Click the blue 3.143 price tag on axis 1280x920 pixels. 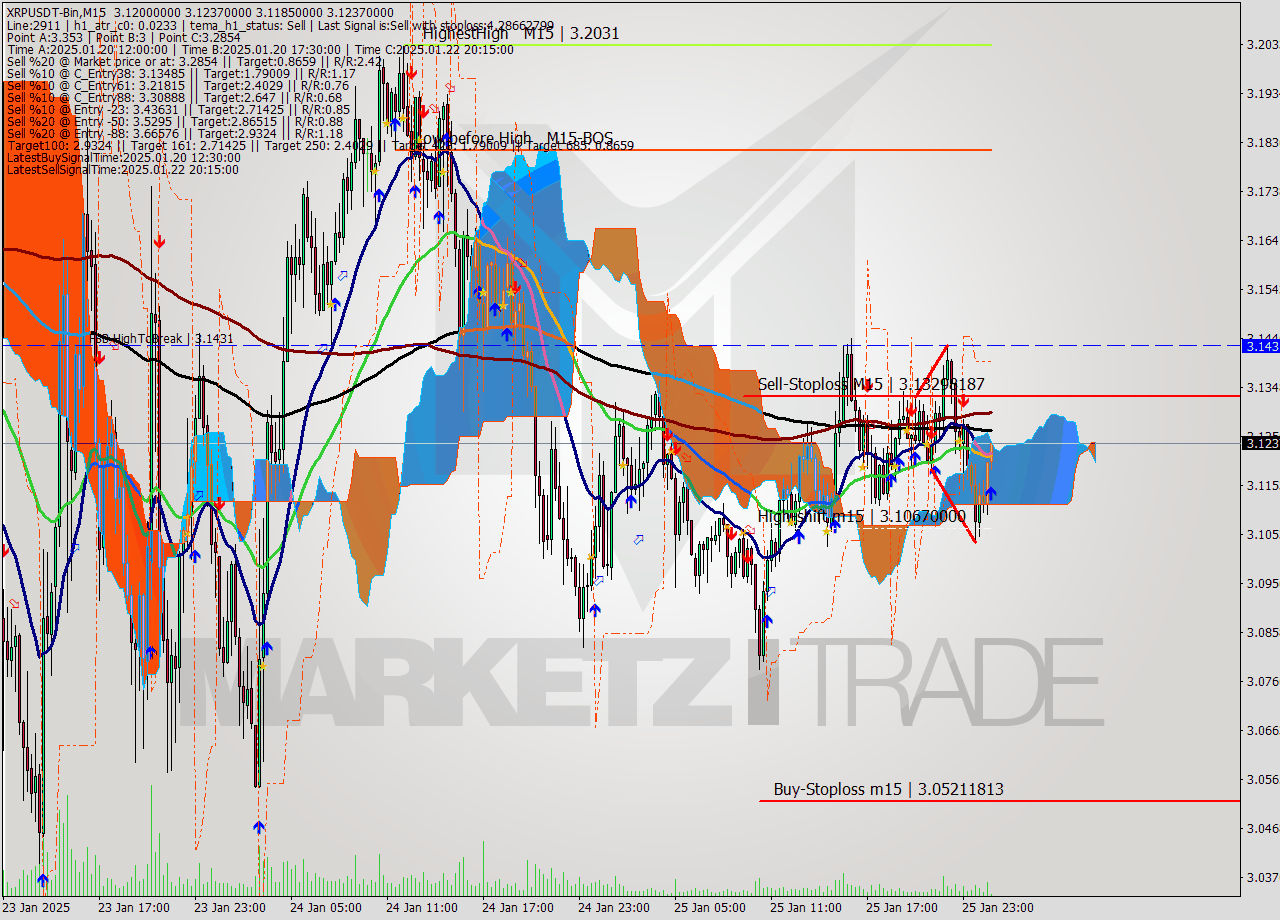coord(1260,345)
